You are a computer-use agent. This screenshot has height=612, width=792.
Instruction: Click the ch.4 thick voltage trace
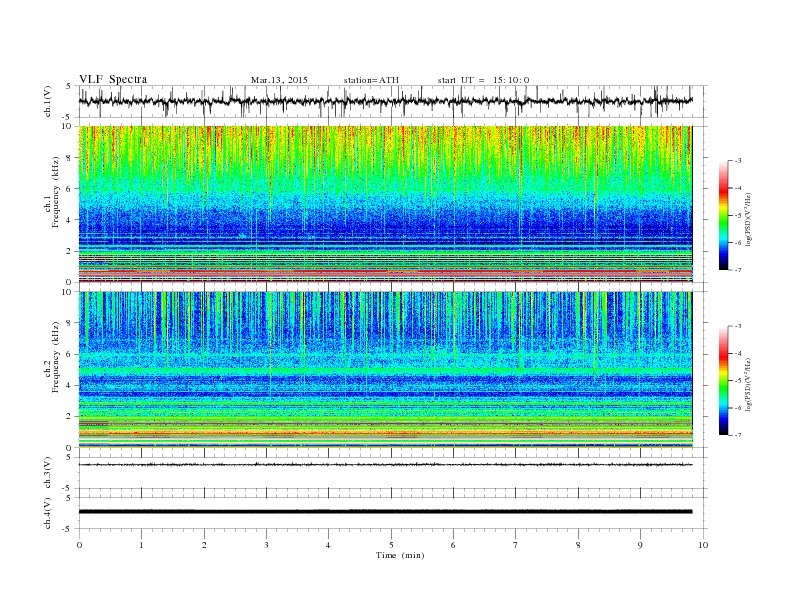click(x=385, y=512)
